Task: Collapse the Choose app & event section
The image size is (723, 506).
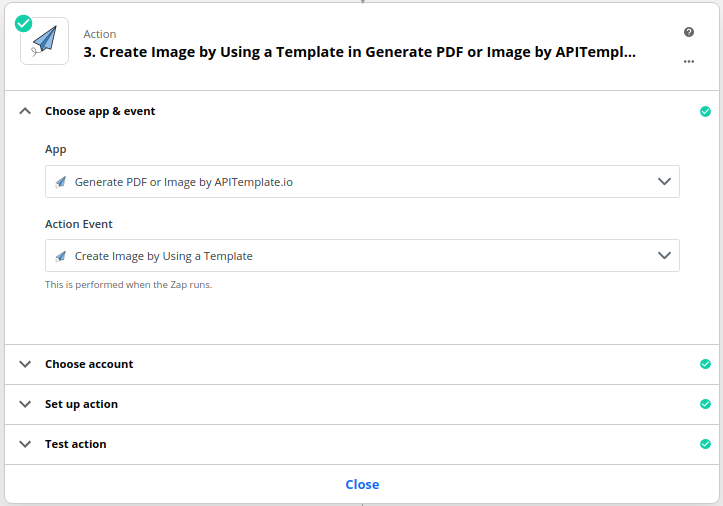Action: tap(25, 111)
